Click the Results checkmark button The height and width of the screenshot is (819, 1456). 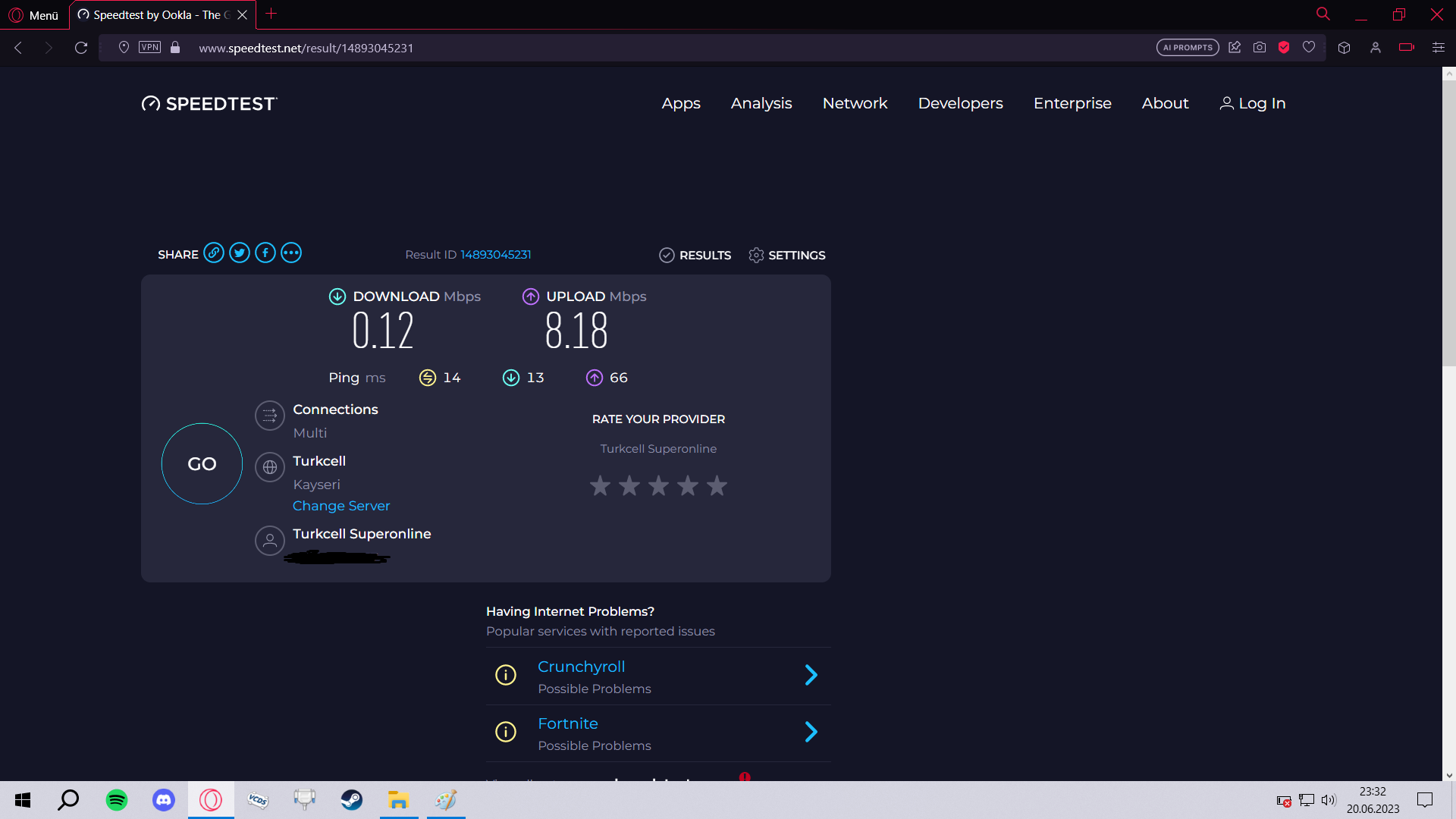[695, 256]
